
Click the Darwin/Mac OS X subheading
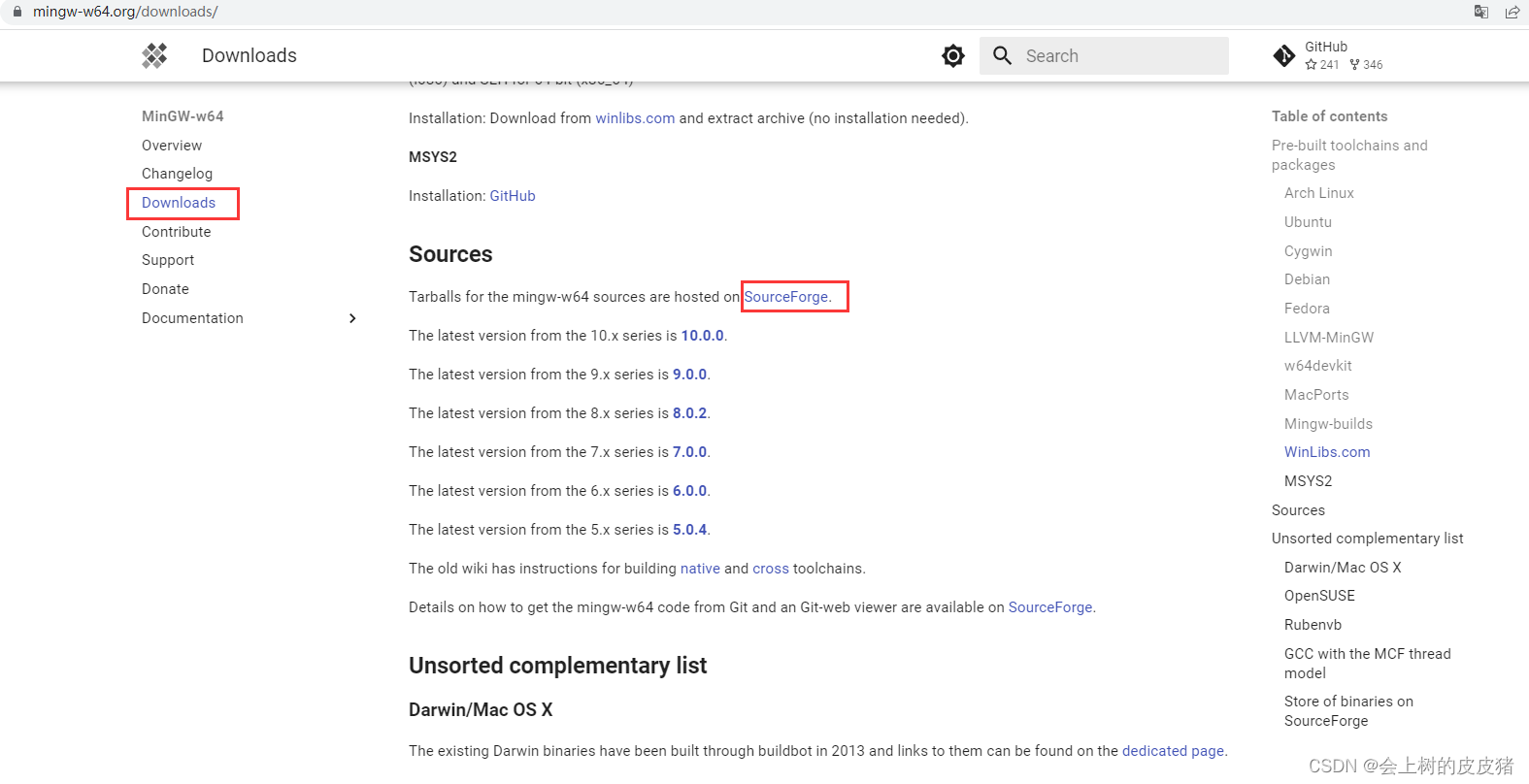point(481,710)
